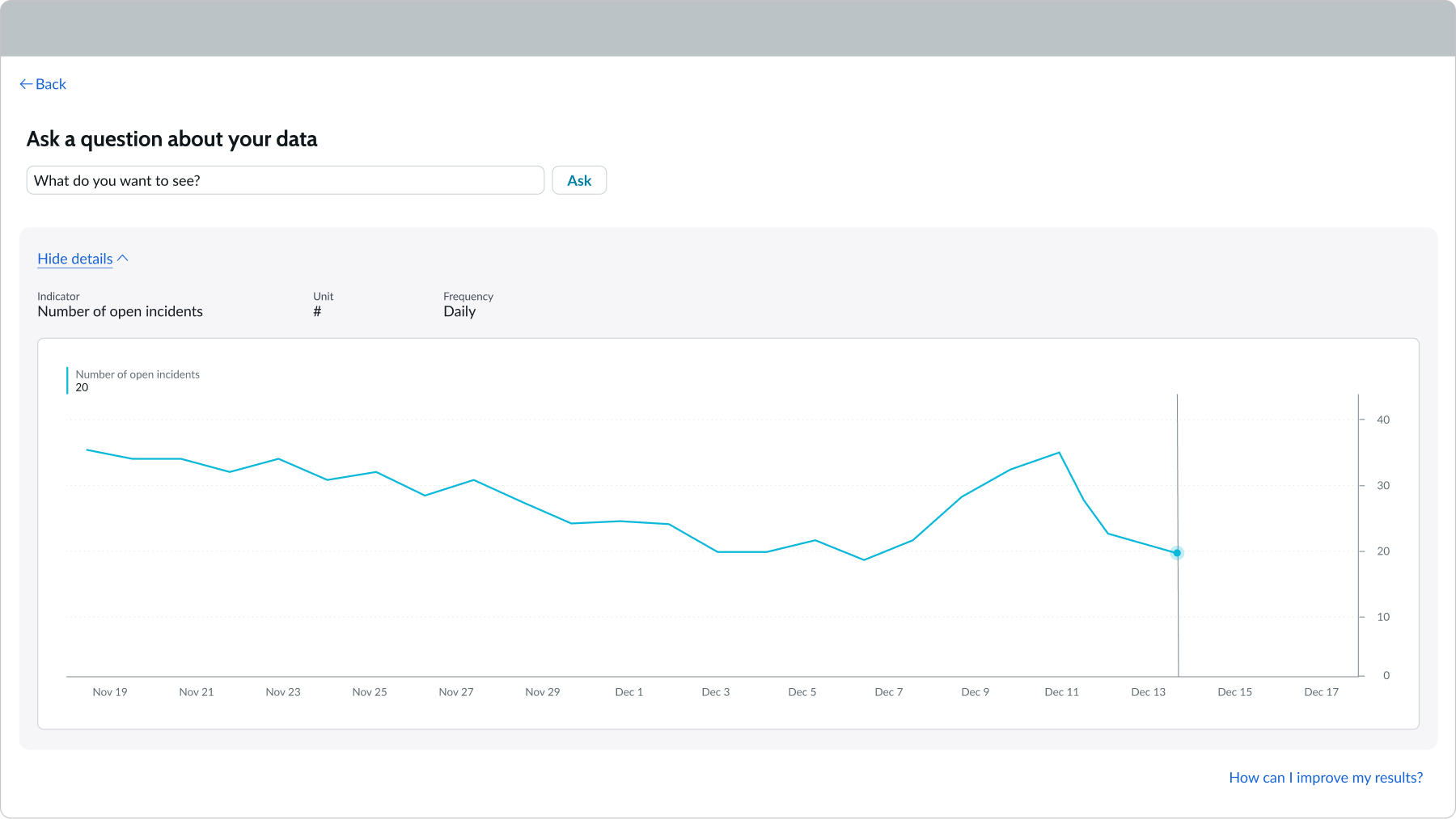The height and width of the screenshot is (819, 1456).
Task: Collapse the section via Hide details link
Action: click(x=75, y=259)
